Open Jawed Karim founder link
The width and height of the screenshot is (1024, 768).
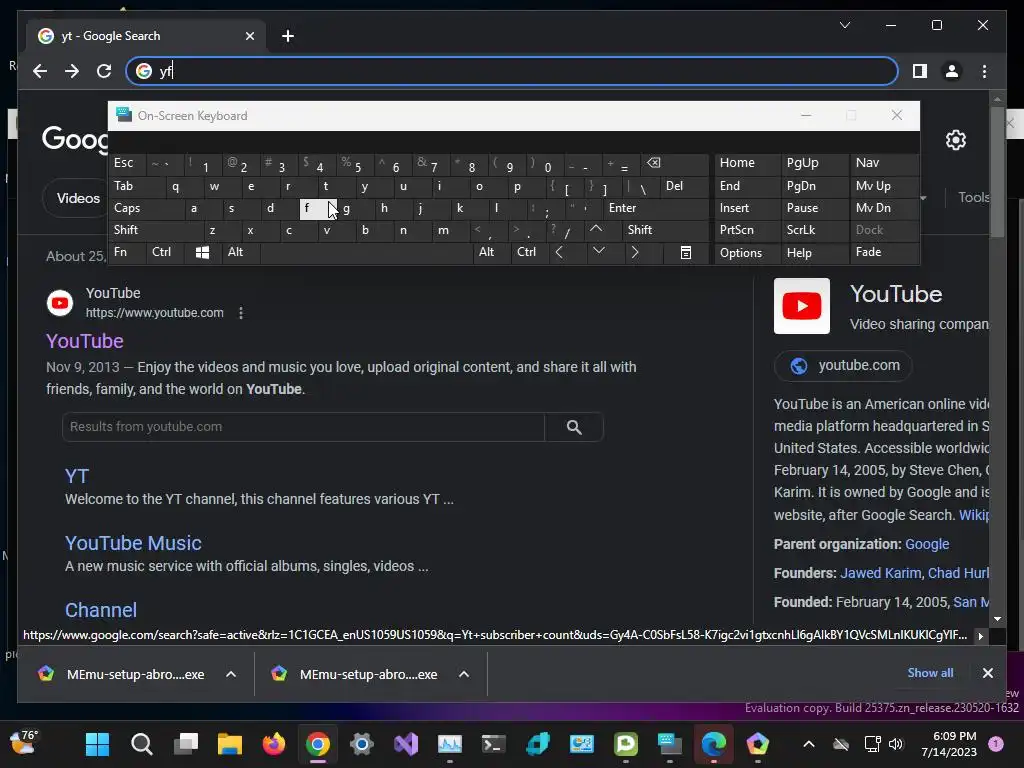[x=880, y=573]
